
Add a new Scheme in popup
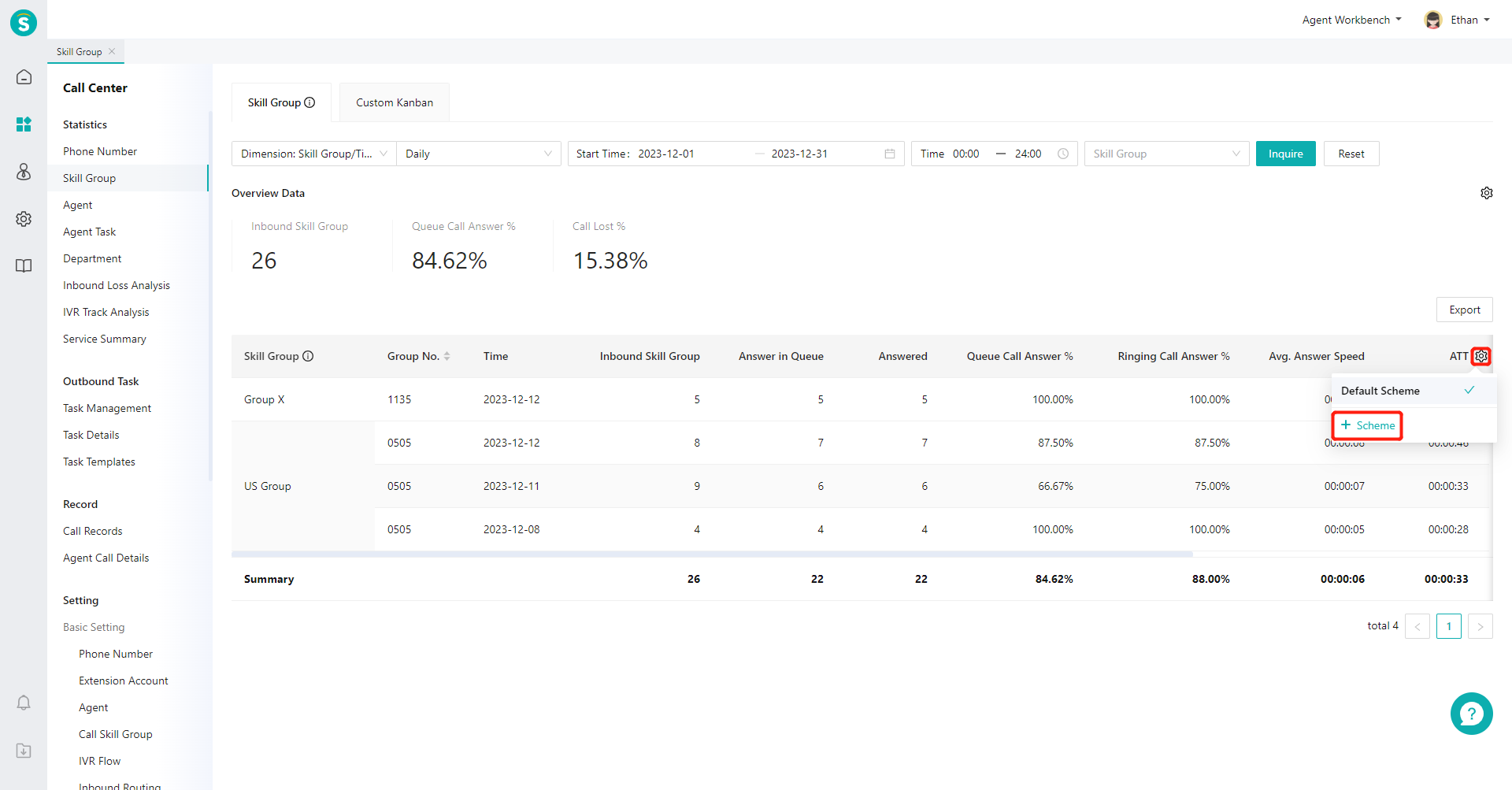click(x=1368, y=425)
